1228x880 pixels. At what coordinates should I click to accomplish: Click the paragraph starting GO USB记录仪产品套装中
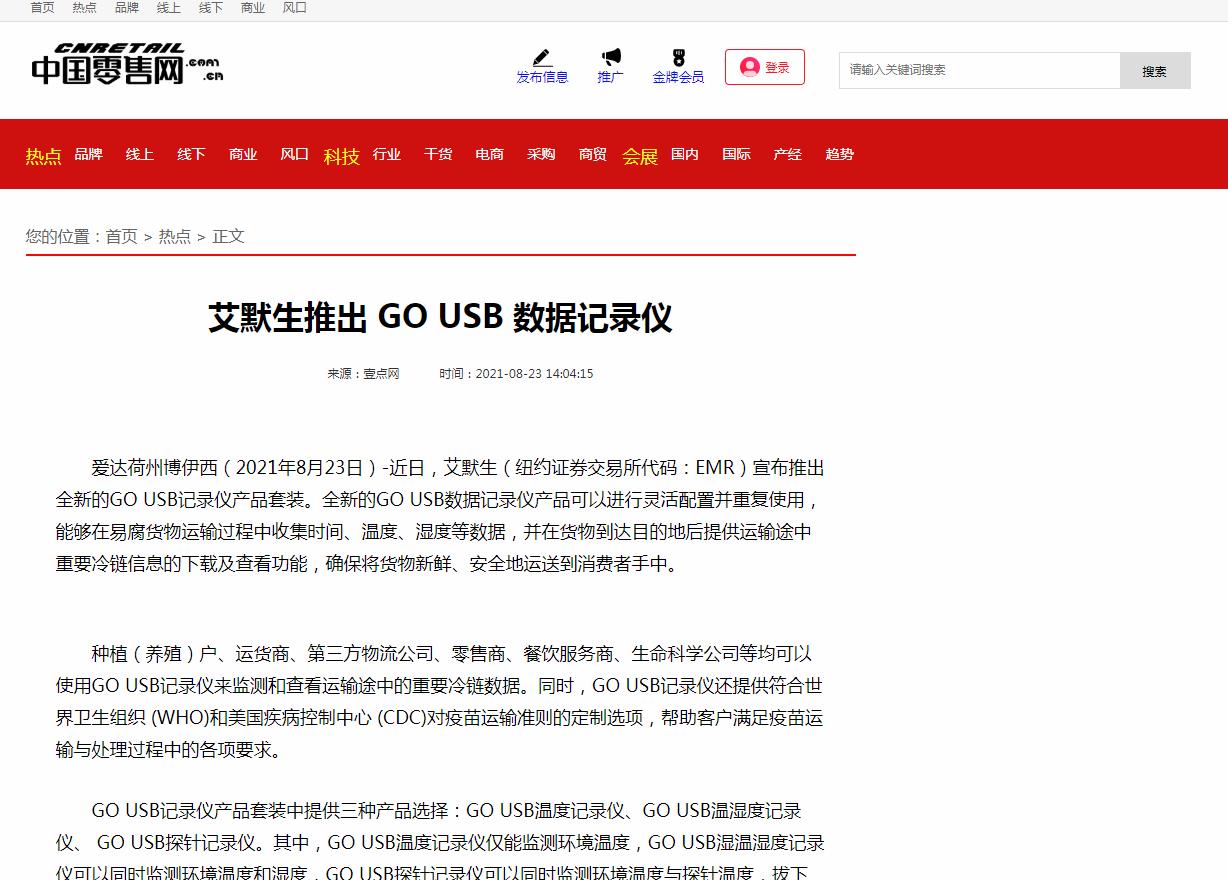tap(440, 840)
